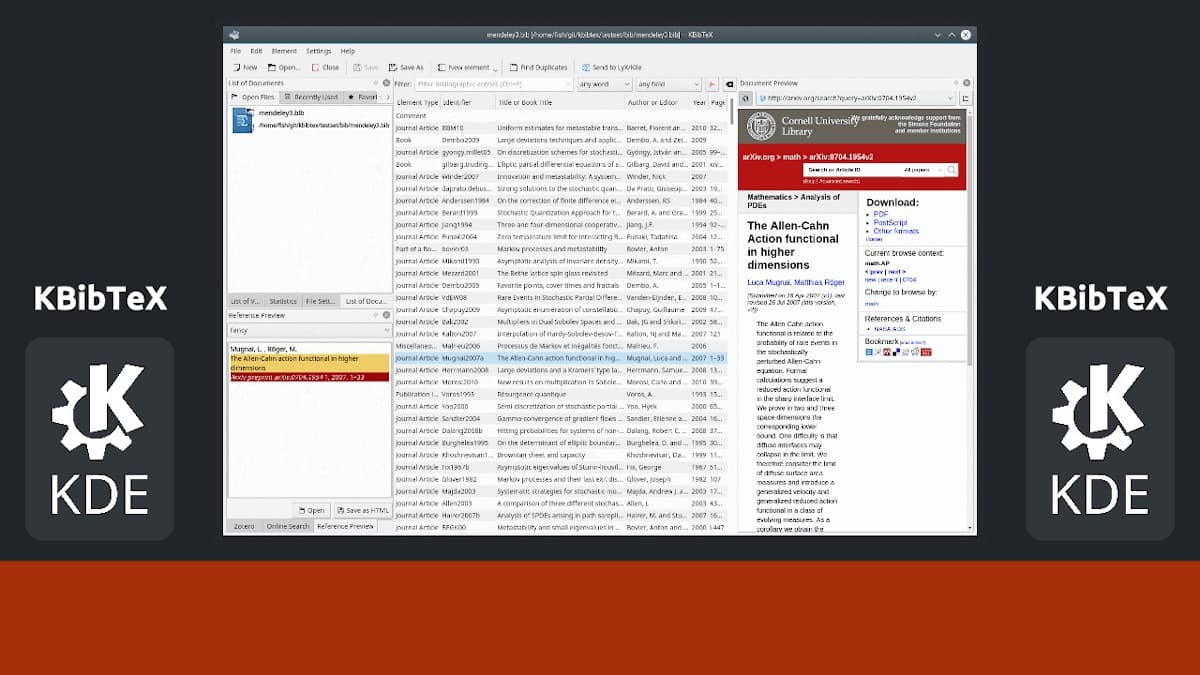Open the File menu
The width and height of the screenshot is (1200, 675).
click(x=235, y=51)
